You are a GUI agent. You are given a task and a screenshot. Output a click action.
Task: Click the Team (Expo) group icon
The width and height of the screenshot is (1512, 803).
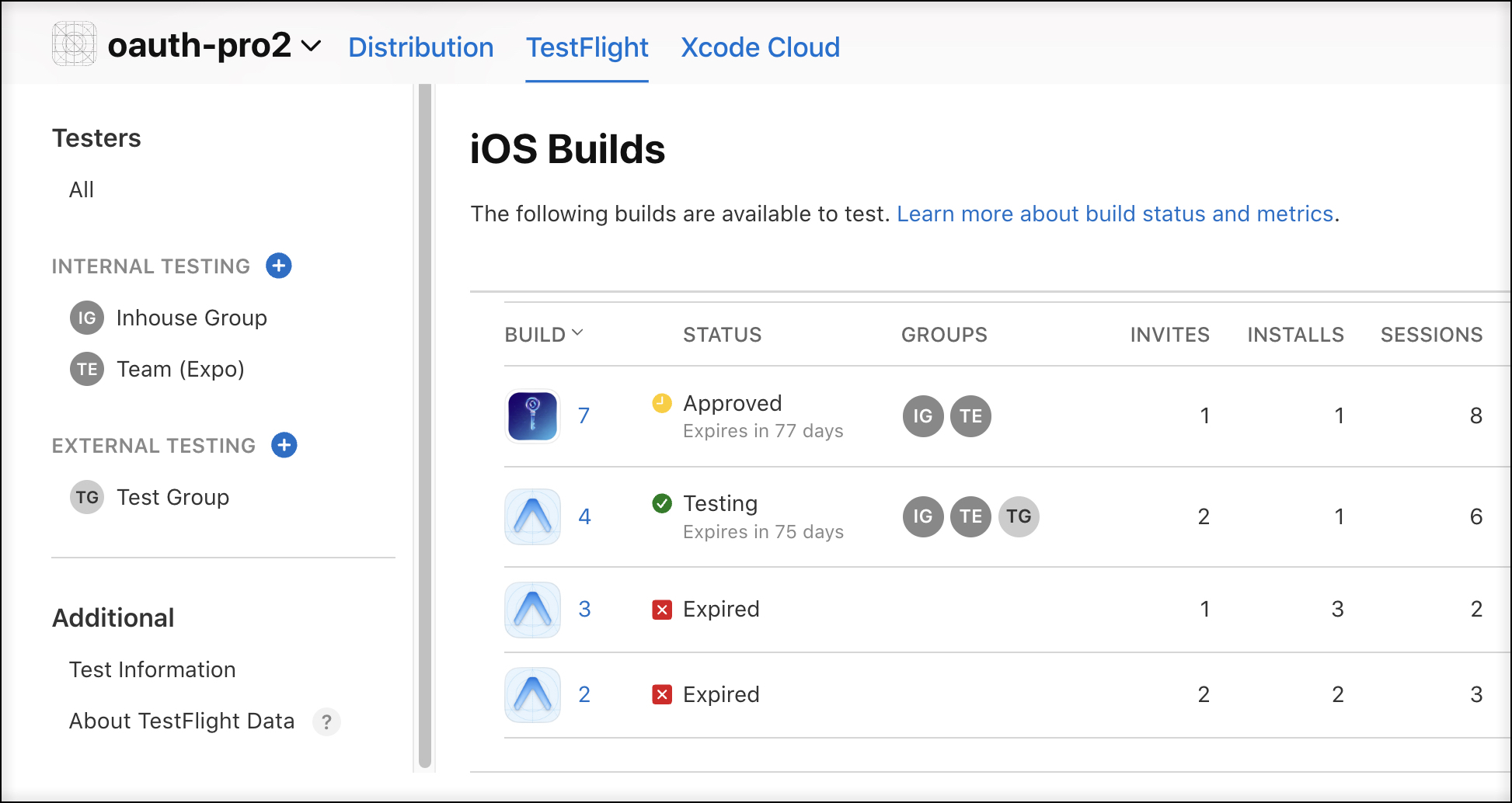(x=86, y=369)
